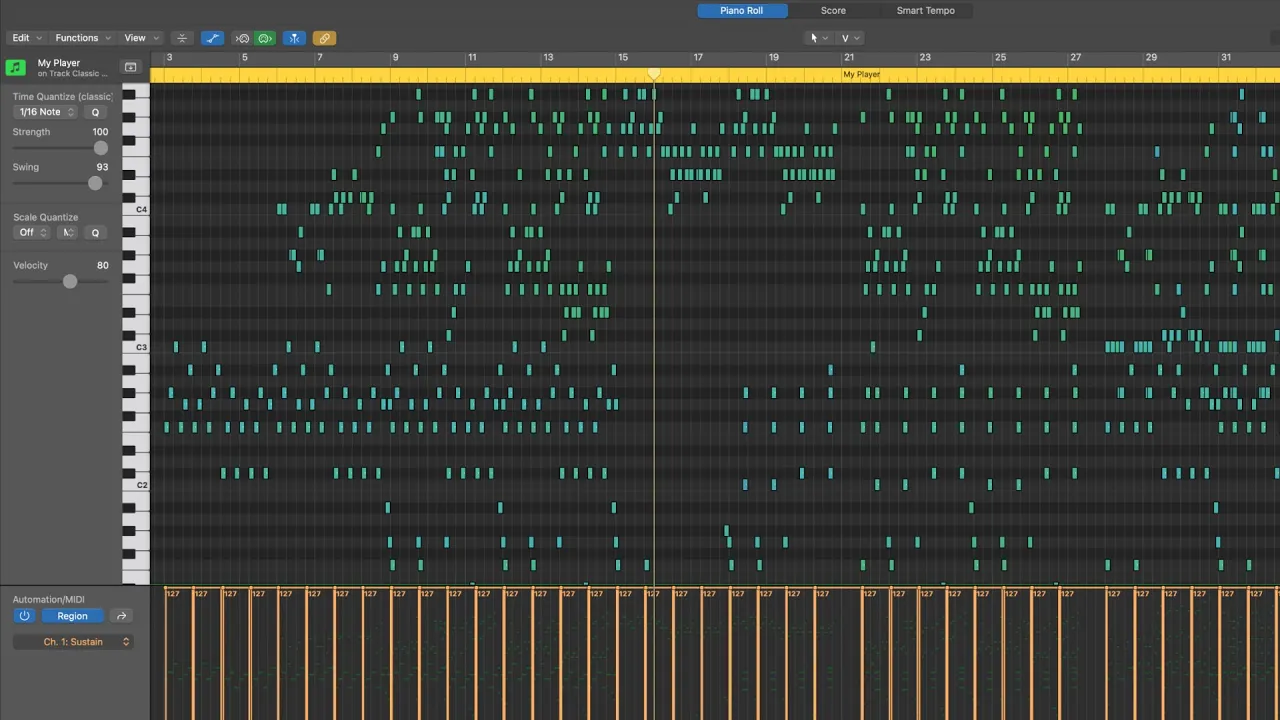Select the Piano Roll tab

[742, 11]
